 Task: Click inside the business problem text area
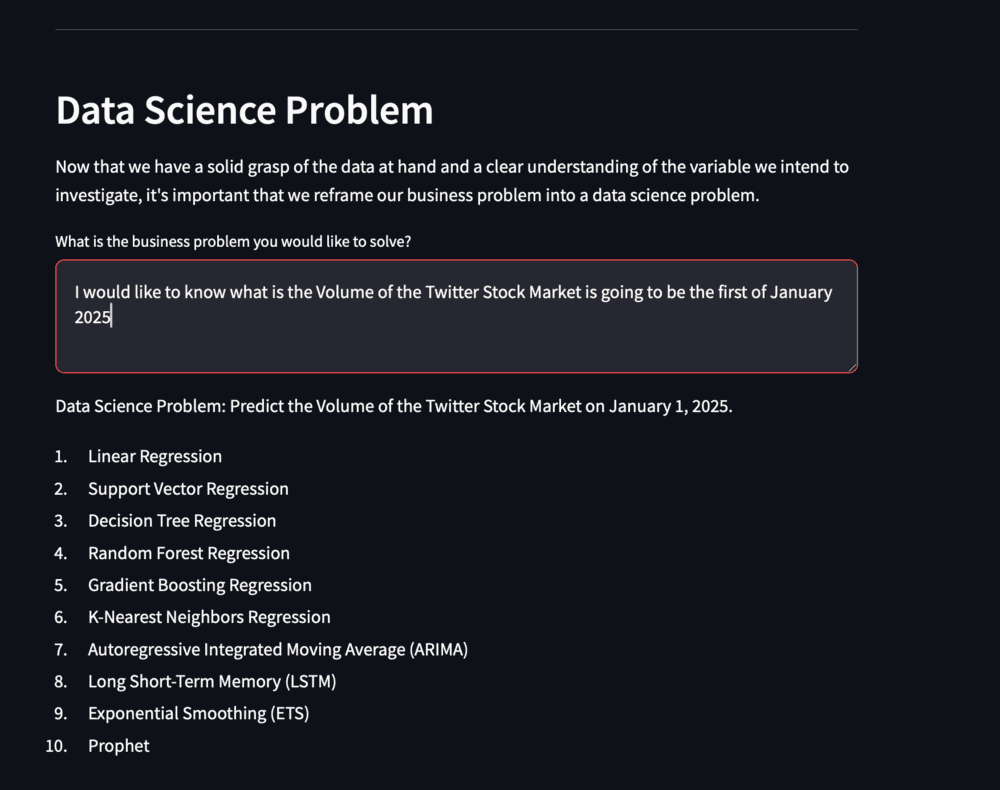456,316
